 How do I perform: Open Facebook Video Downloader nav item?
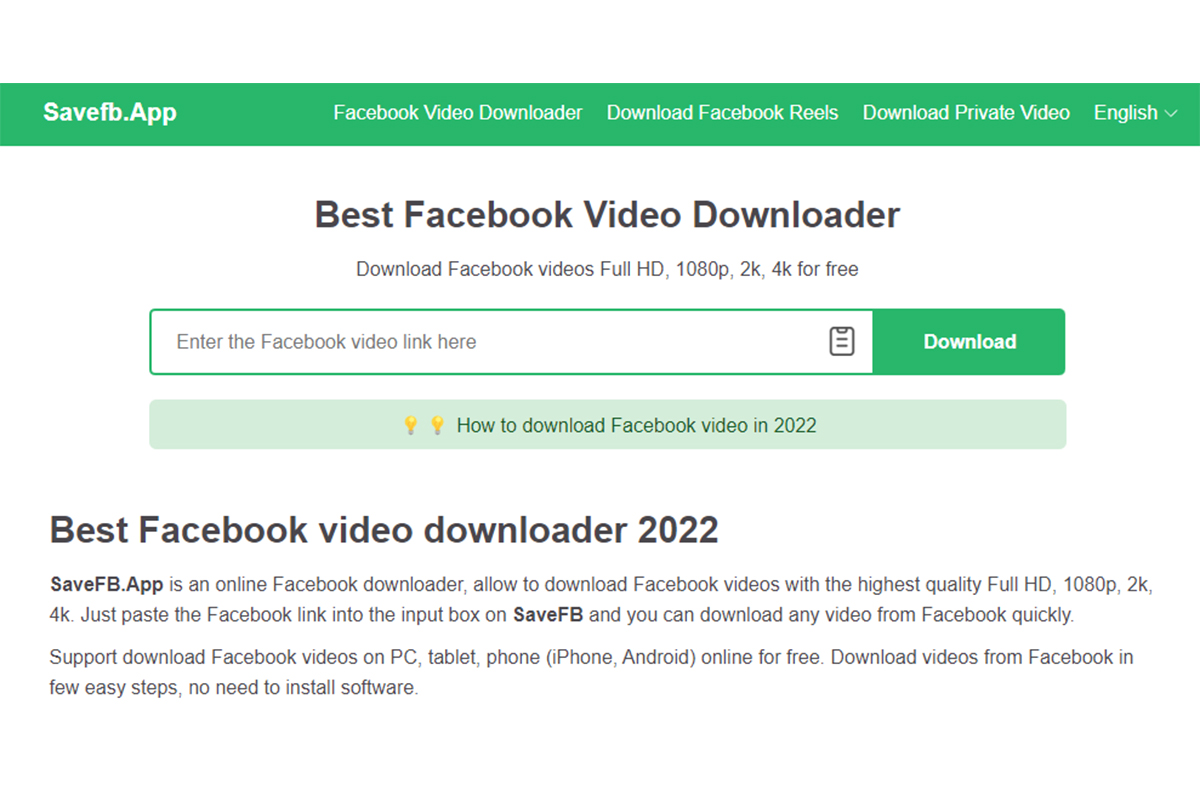458,113
